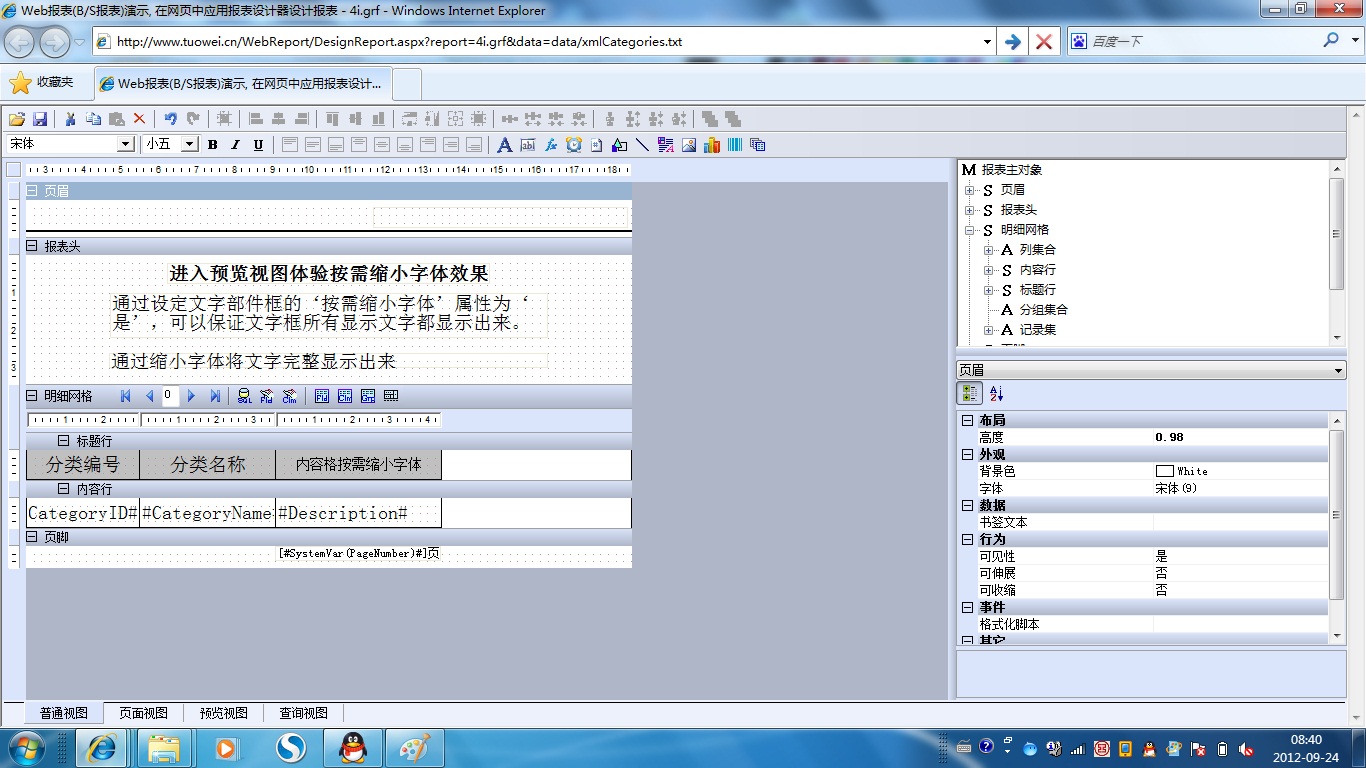1366x768 pixels.
Task: Insert a barcode using the barcode icon
Action: (735, 145)
